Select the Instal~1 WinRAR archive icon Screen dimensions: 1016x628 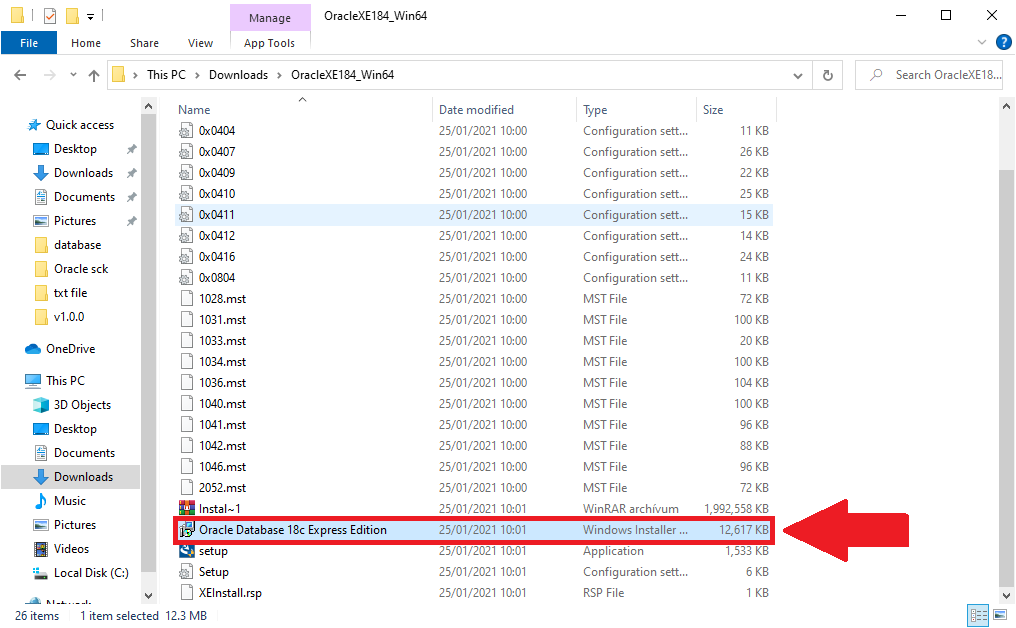tap(187, 509)
